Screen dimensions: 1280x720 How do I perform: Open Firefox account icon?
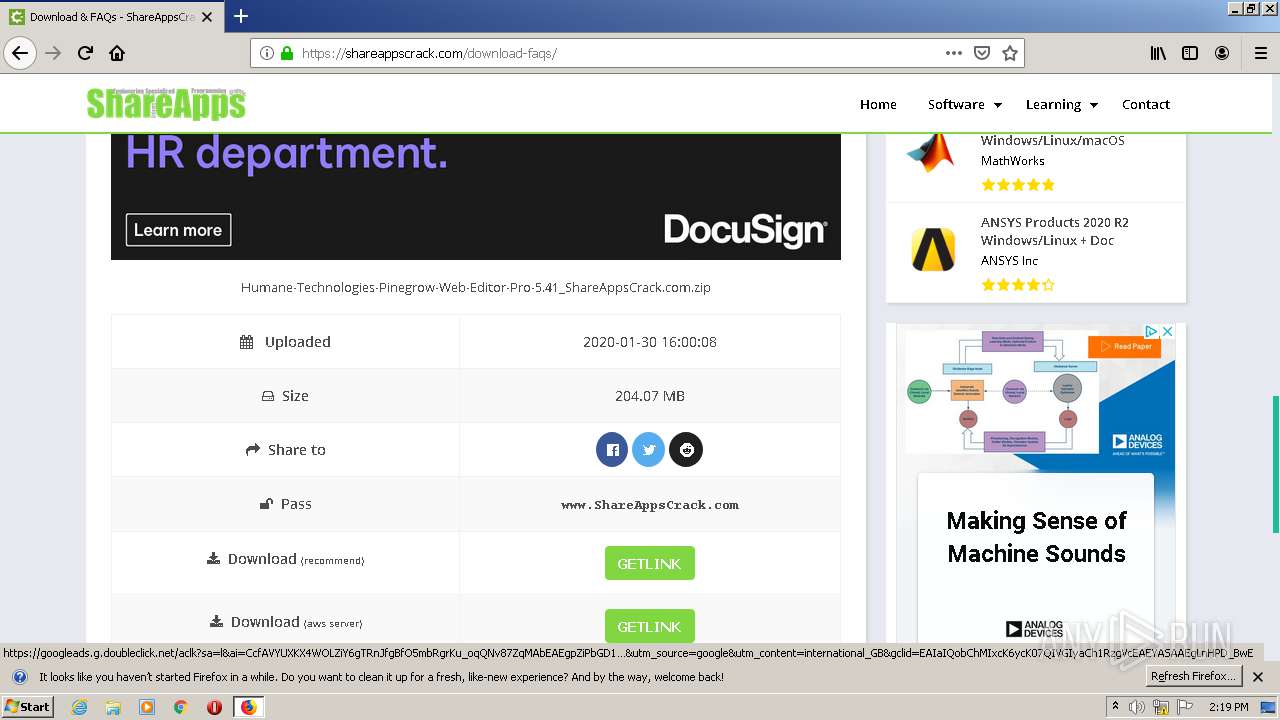click(1222, 53)
